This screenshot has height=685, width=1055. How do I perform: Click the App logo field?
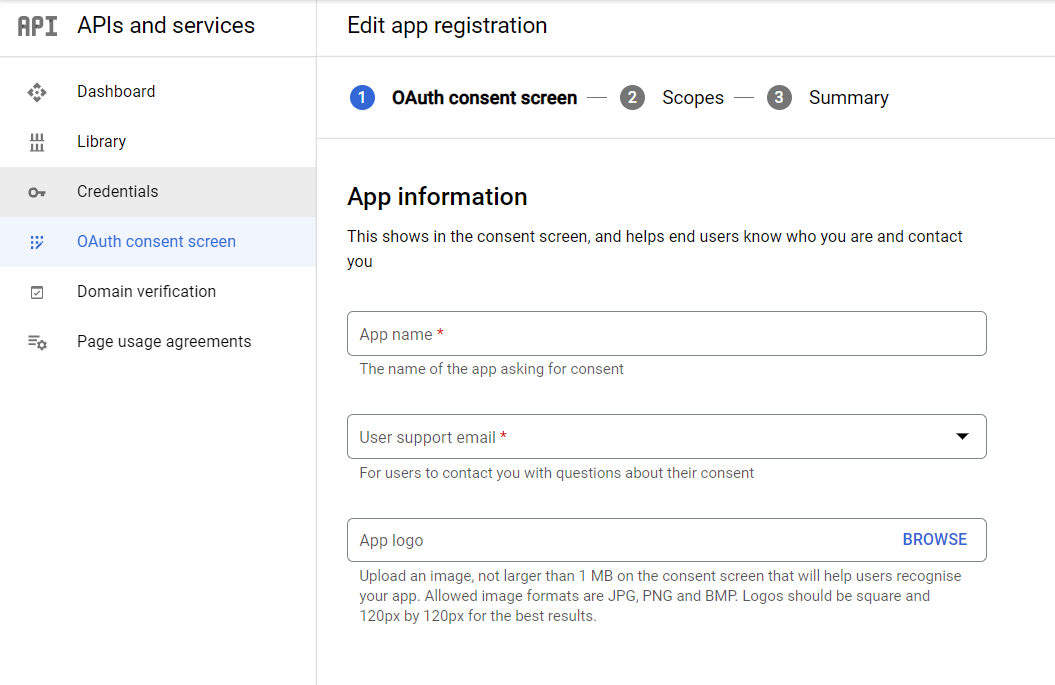point(667,540)
